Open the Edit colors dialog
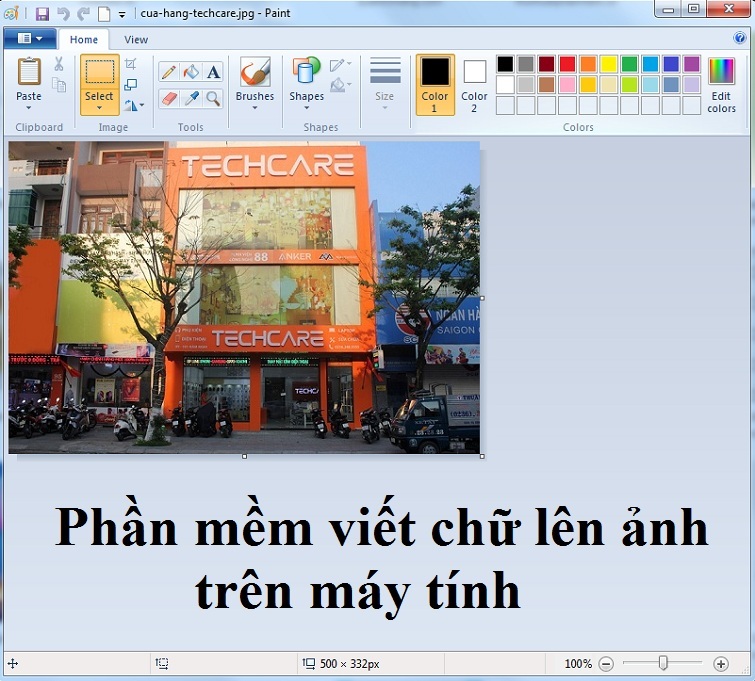 click(721, 85)
